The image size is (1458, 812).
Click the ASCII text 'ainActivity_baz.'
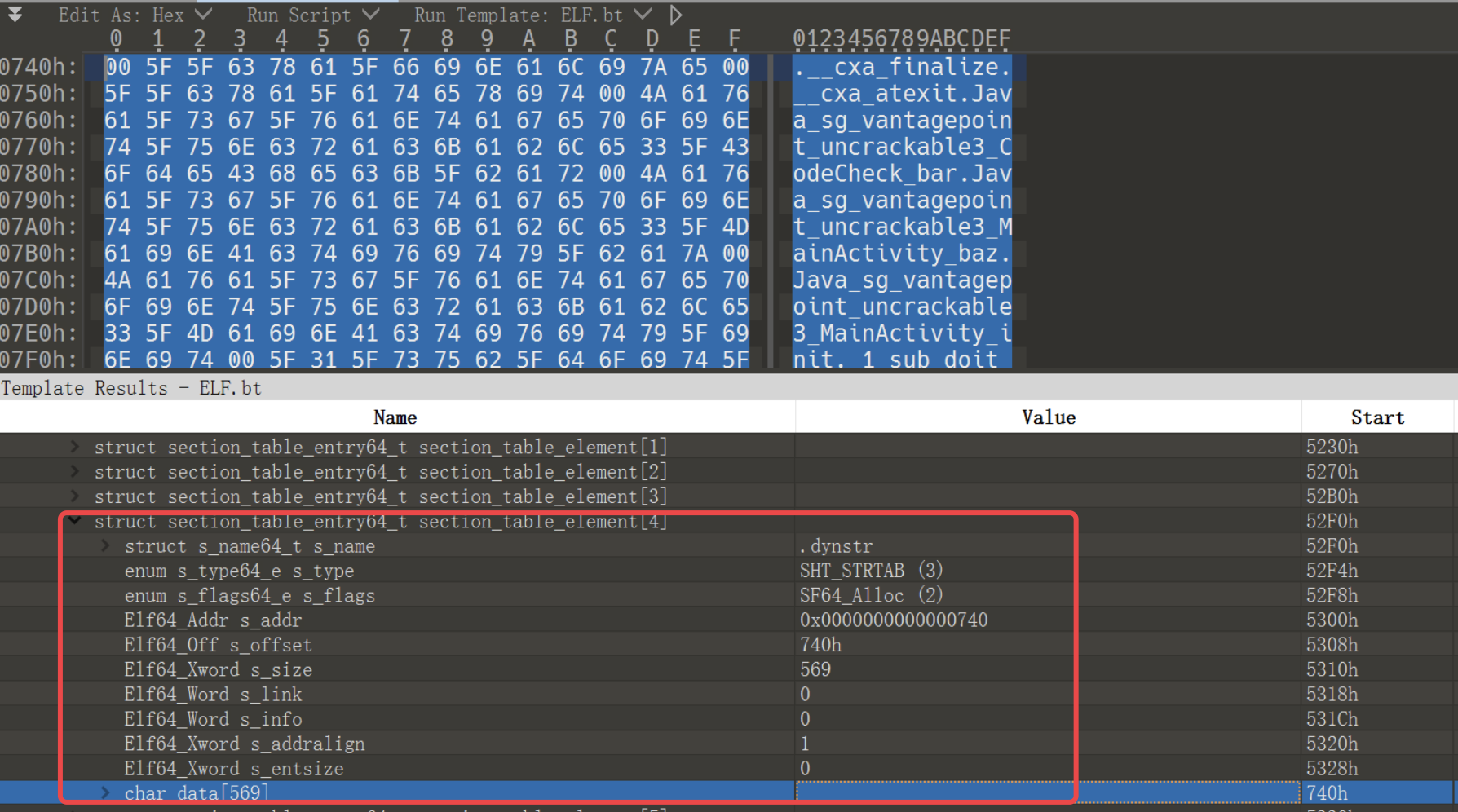point(902,254)
